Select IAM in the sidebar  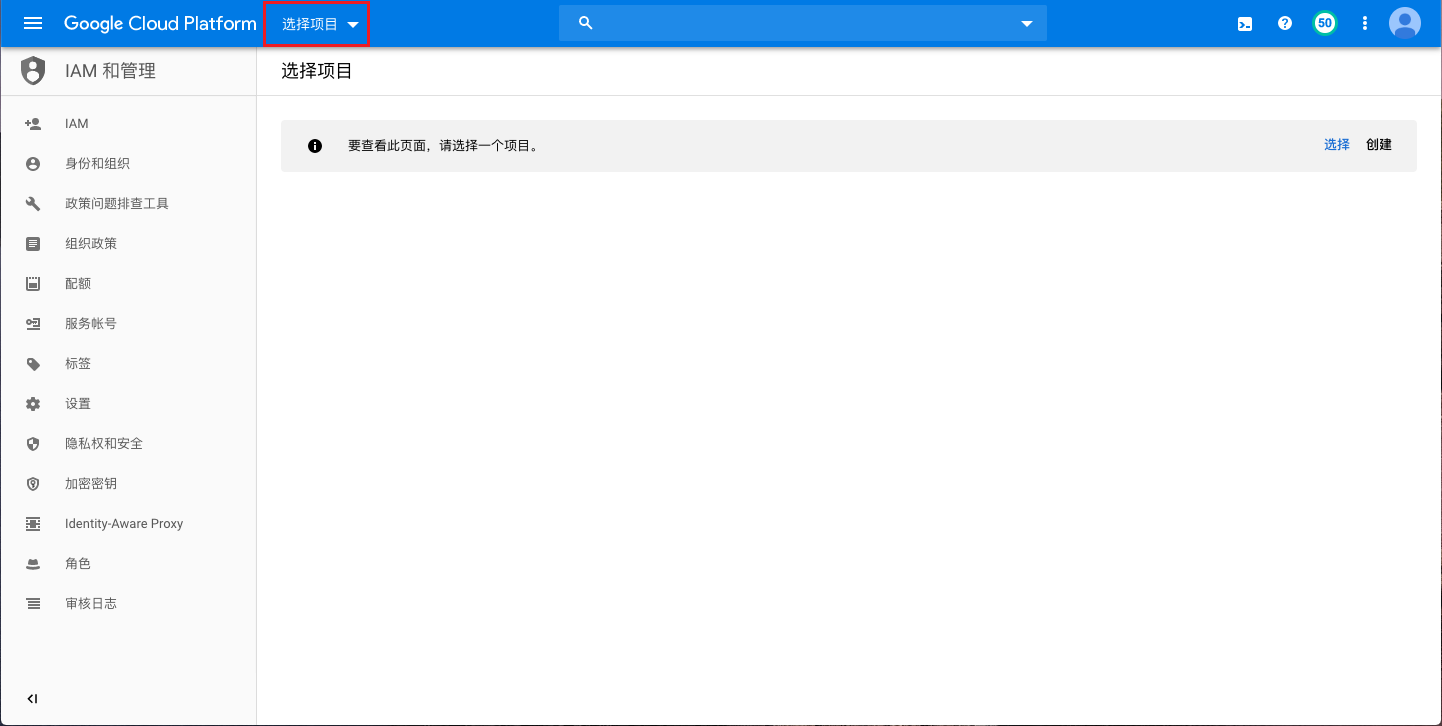(x=77, y=124)
